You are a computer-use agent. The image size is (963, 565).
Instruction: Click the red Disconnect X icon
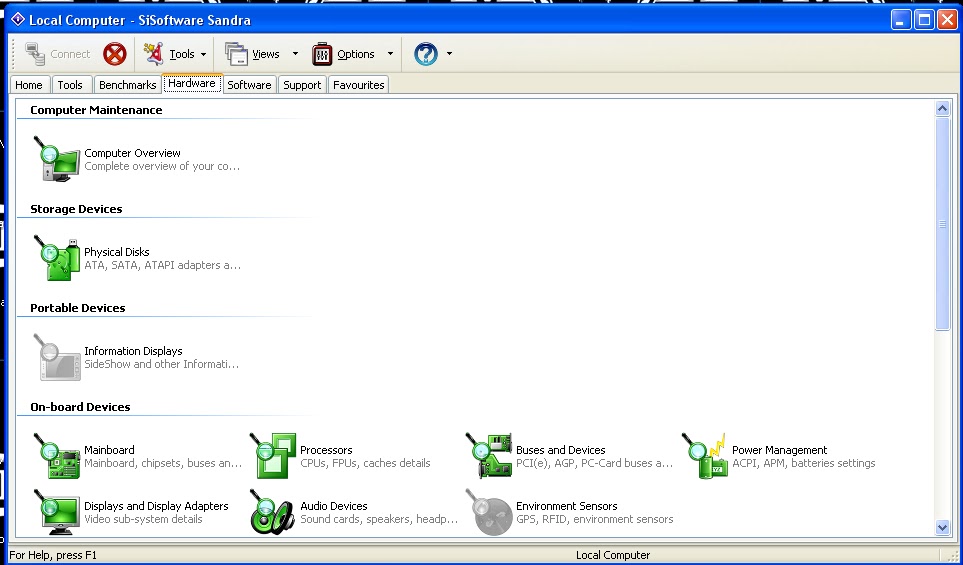(115, 54)
